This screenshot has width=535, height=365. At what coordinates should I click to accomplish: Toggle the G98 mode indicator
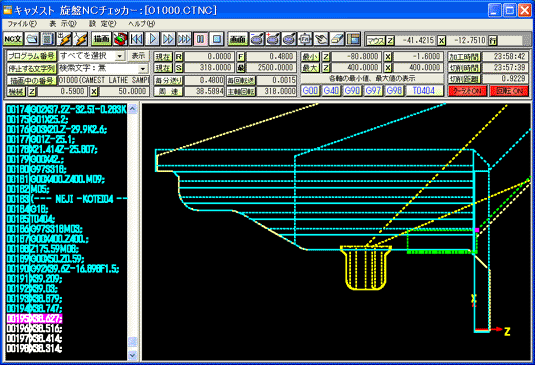pos(394,91)
